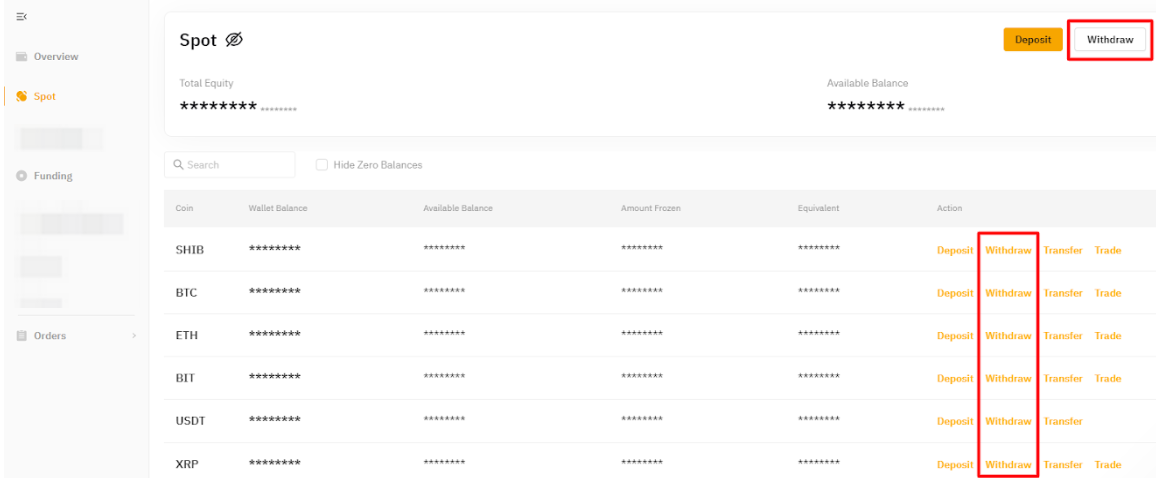
Task: Click Deposit link for SHIB
Action: coord(954,250)
